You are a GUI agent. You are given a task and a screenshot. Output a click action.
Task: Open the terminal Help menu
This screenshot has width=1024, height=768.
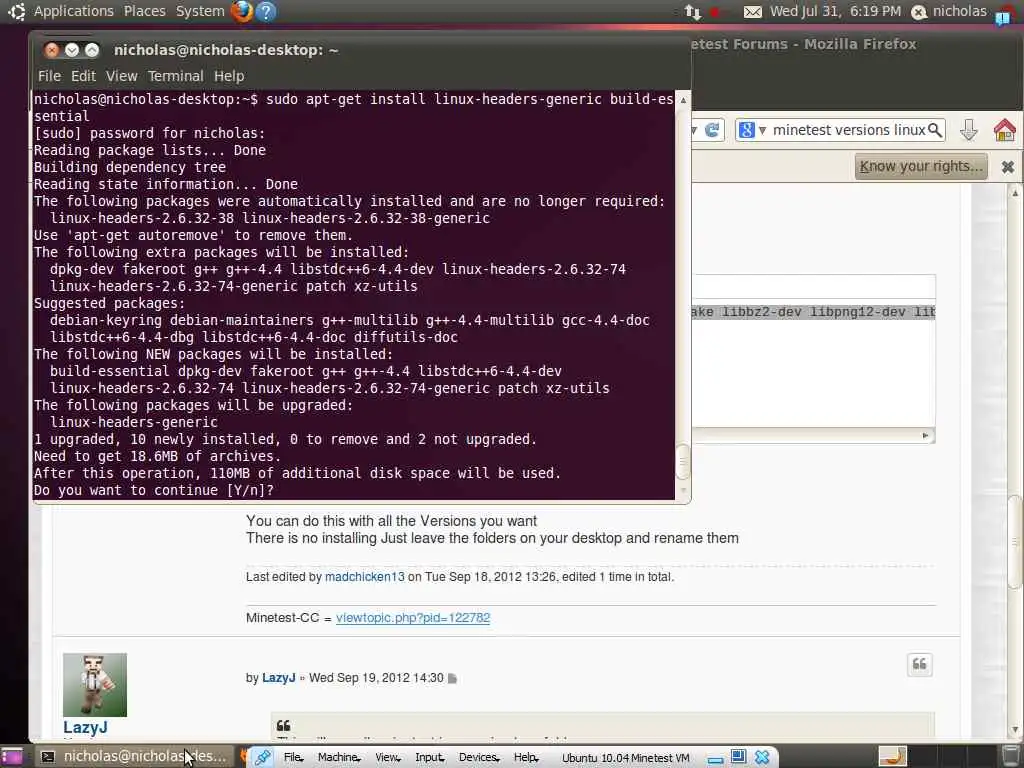point(229,76)
